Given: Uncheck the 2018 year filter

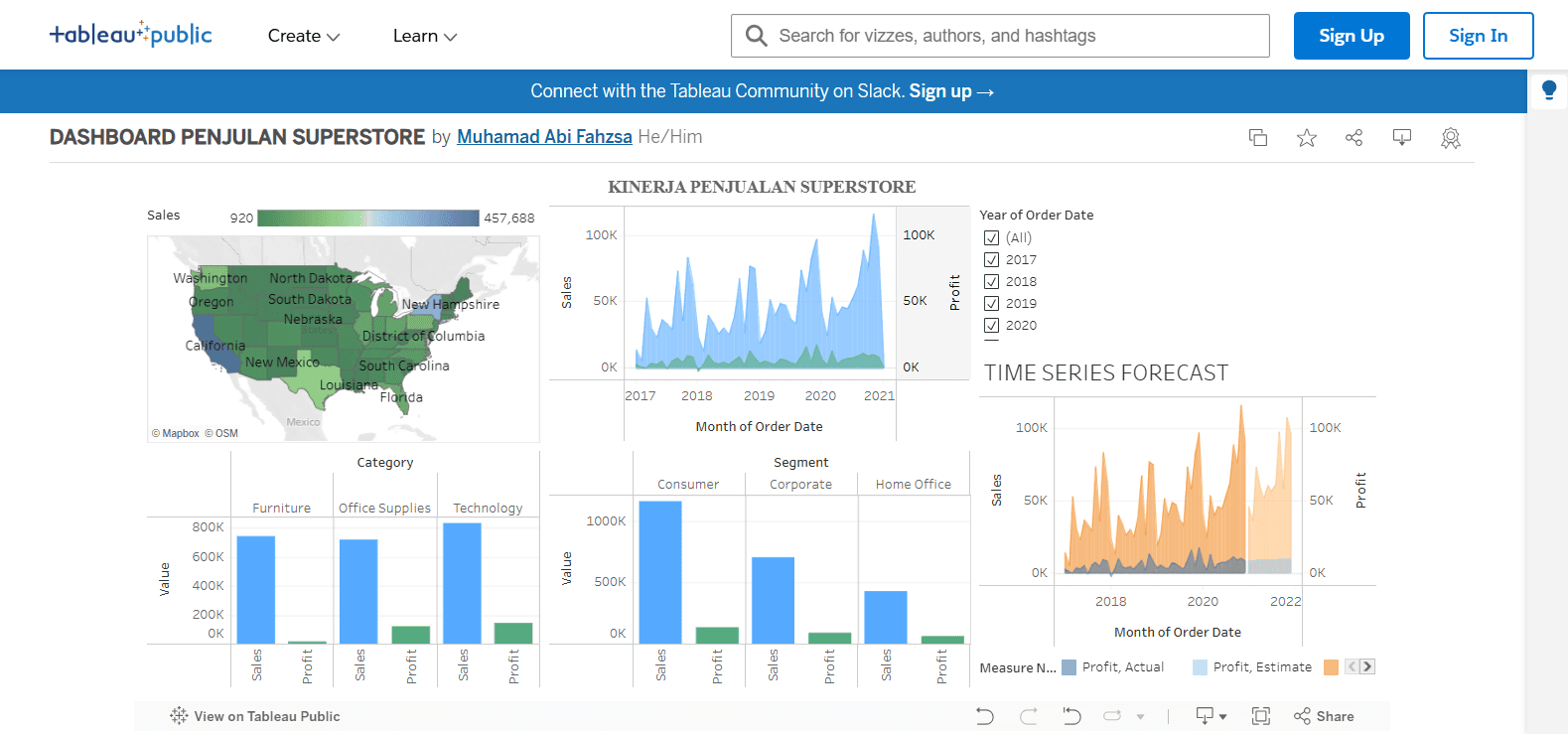Looking at the screenshot, I should point(991,282).
